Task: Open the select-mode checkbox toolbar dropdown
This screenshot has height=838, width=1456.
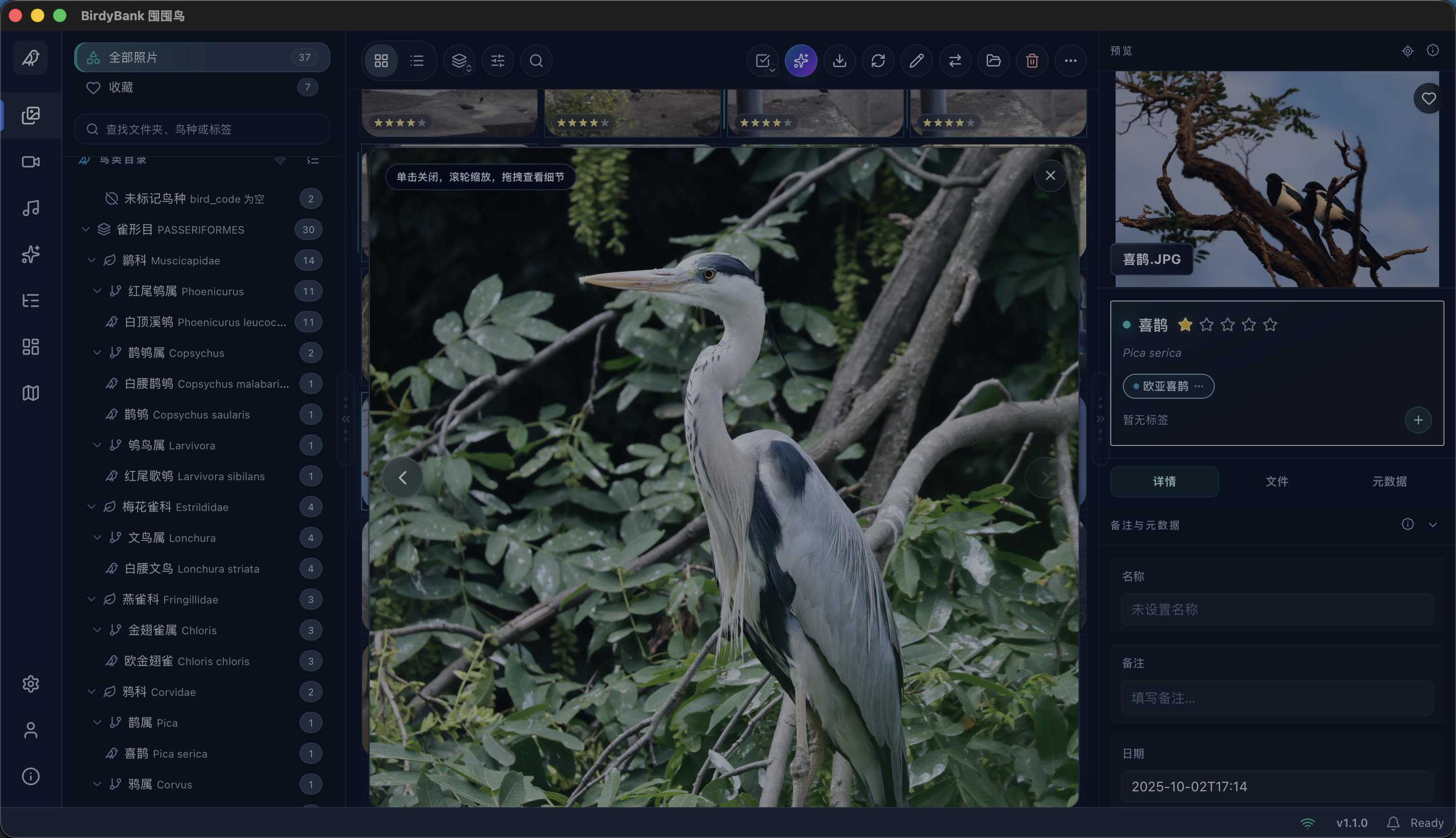Action: click(763, 60)
